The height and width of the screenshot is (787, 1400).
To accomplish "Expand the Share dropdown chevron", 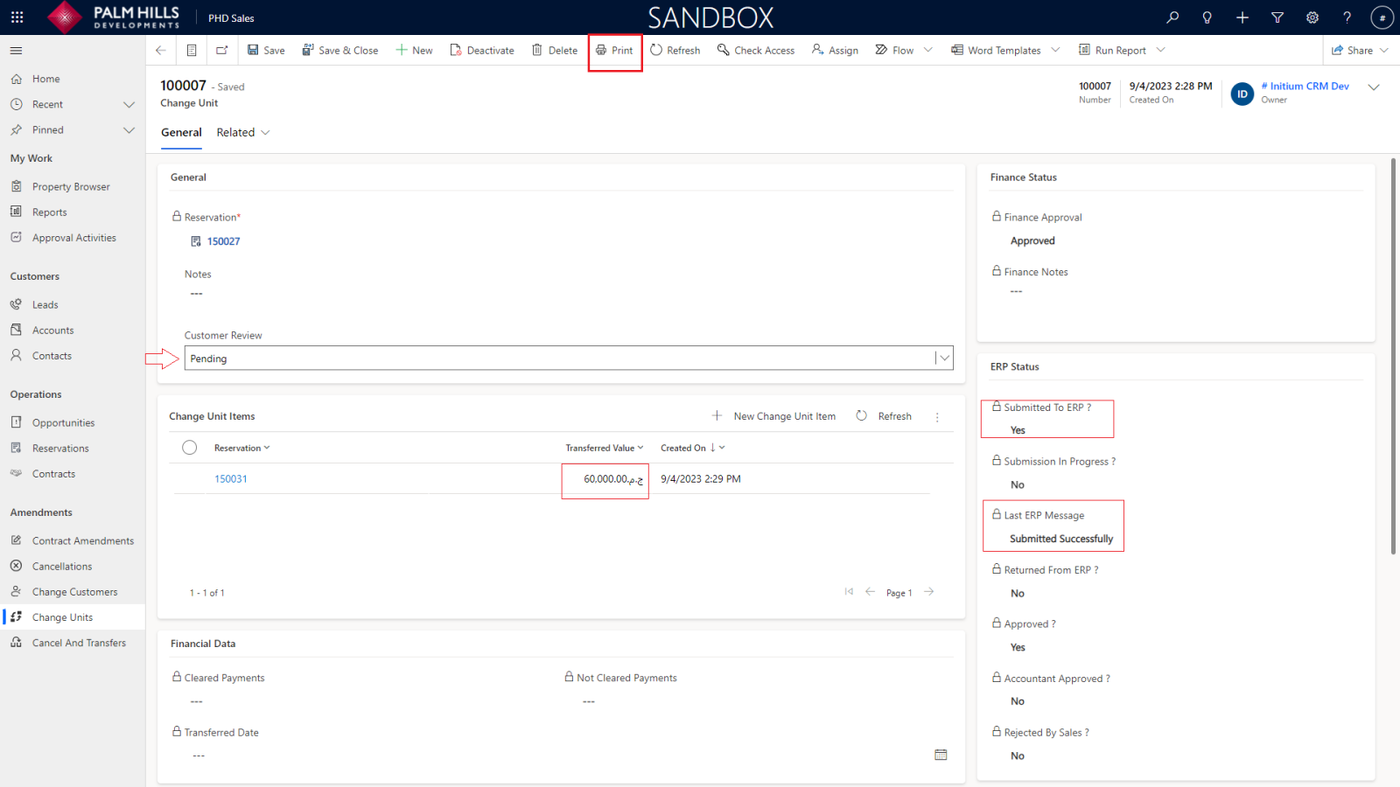I will tap(1385, 50).
